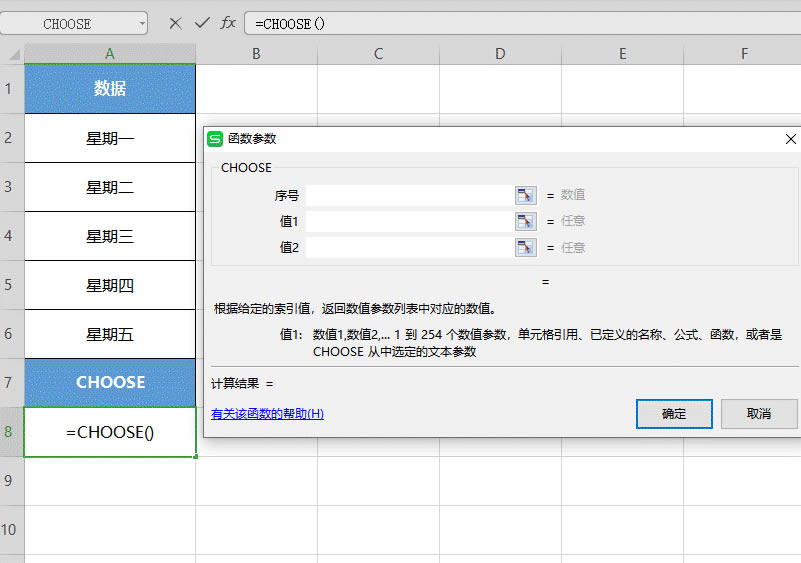Viewport: 801px width, 563px height.
Task: Open the insert function fx icon
Action: (228, 23)
